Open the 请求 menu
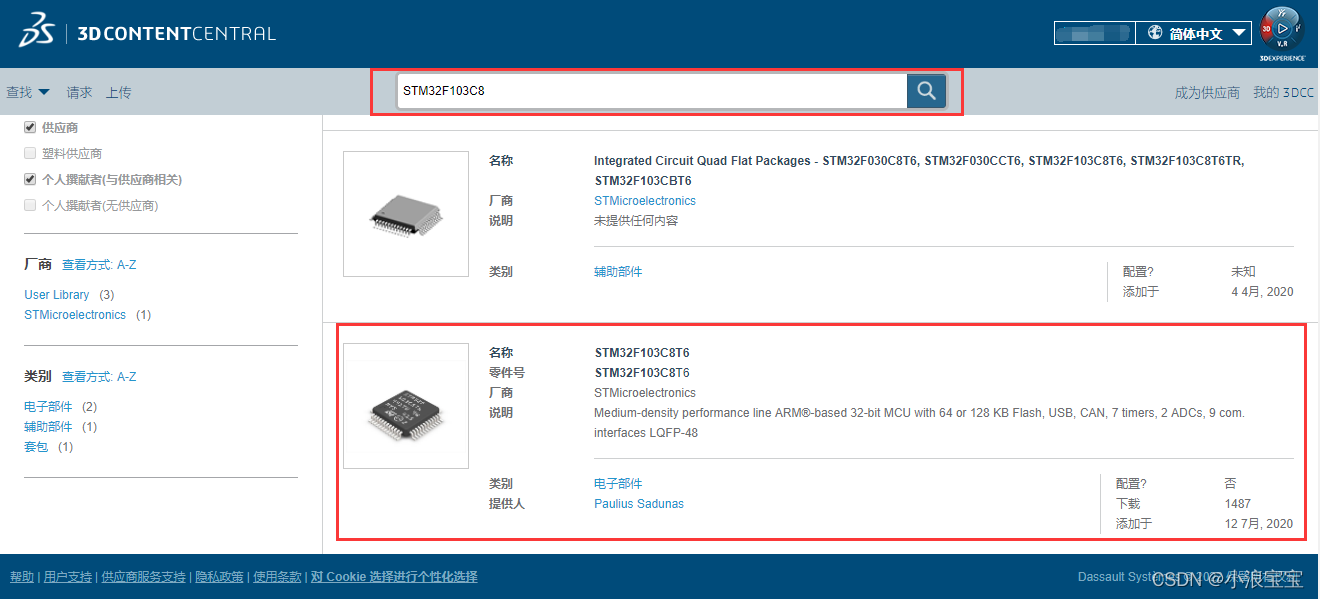 coord(79,92)
